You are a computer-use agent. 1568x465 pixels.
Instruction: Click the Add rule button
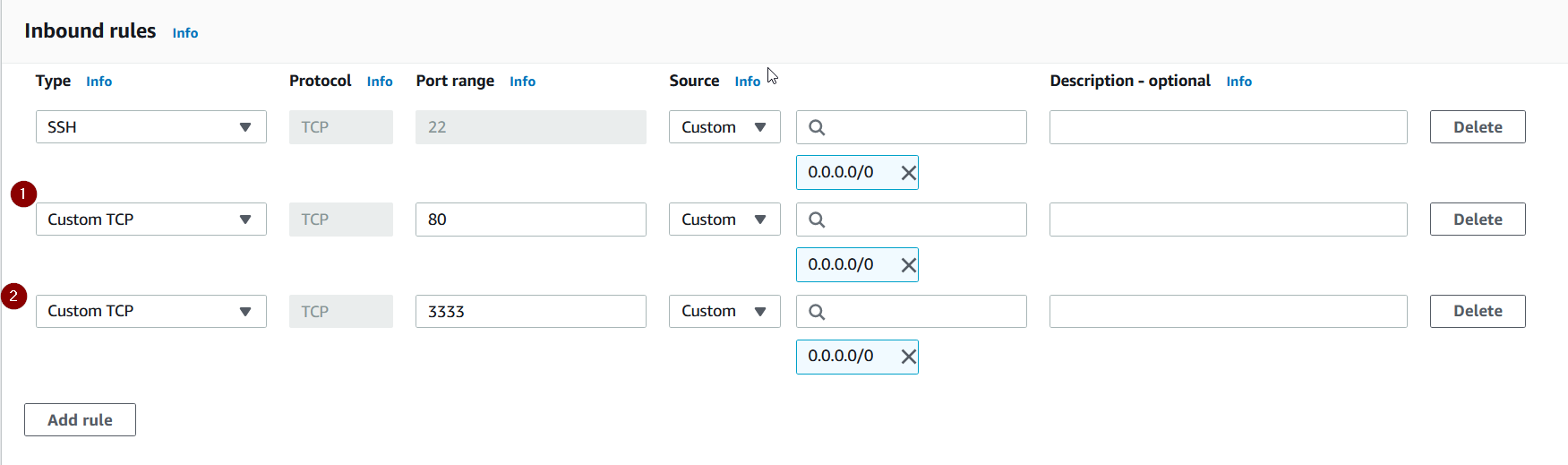click(x=80, y=420)
